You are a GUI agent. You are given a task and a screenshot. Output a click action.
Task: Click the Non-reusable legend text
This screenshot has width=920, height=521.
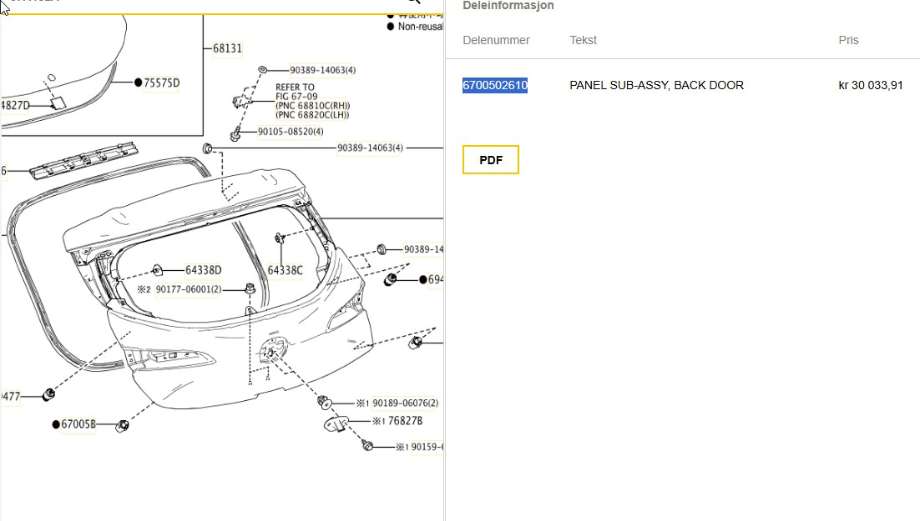coord(420,26)
